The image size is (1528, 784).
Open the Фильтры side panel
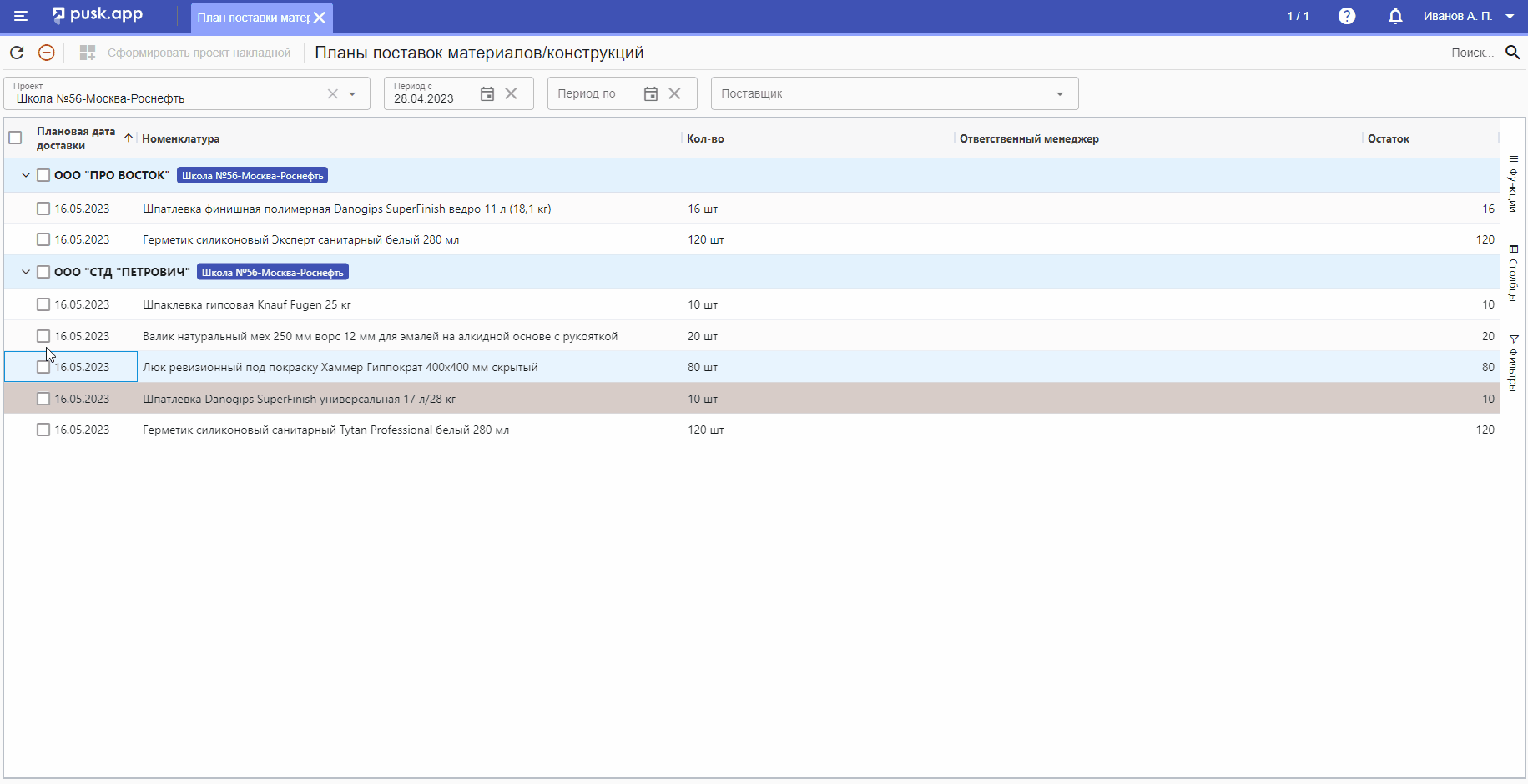[x=1513, y=363]
